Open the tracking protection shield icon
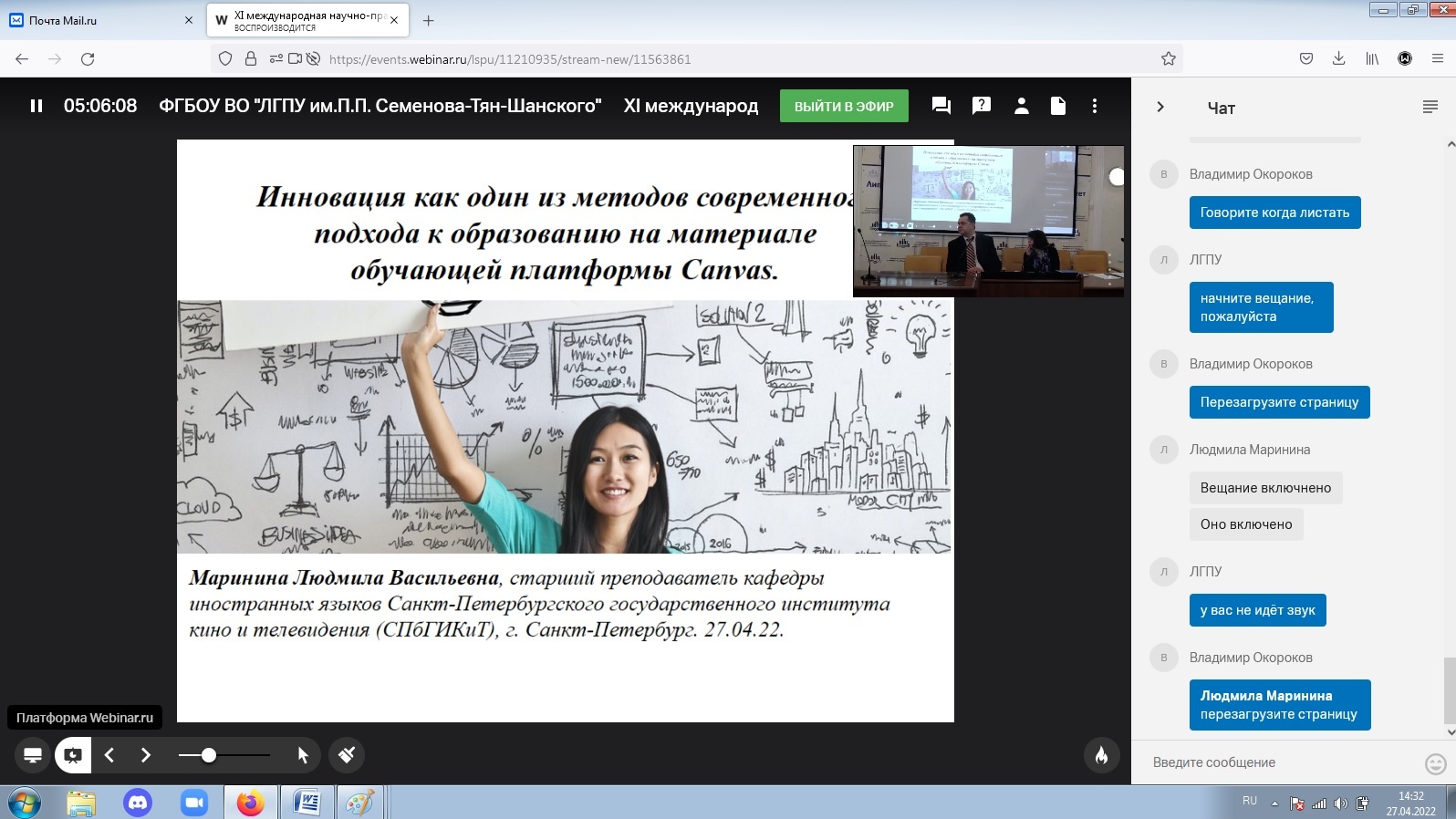This screenshot has width=1456, height=819. tap(225, 59)
